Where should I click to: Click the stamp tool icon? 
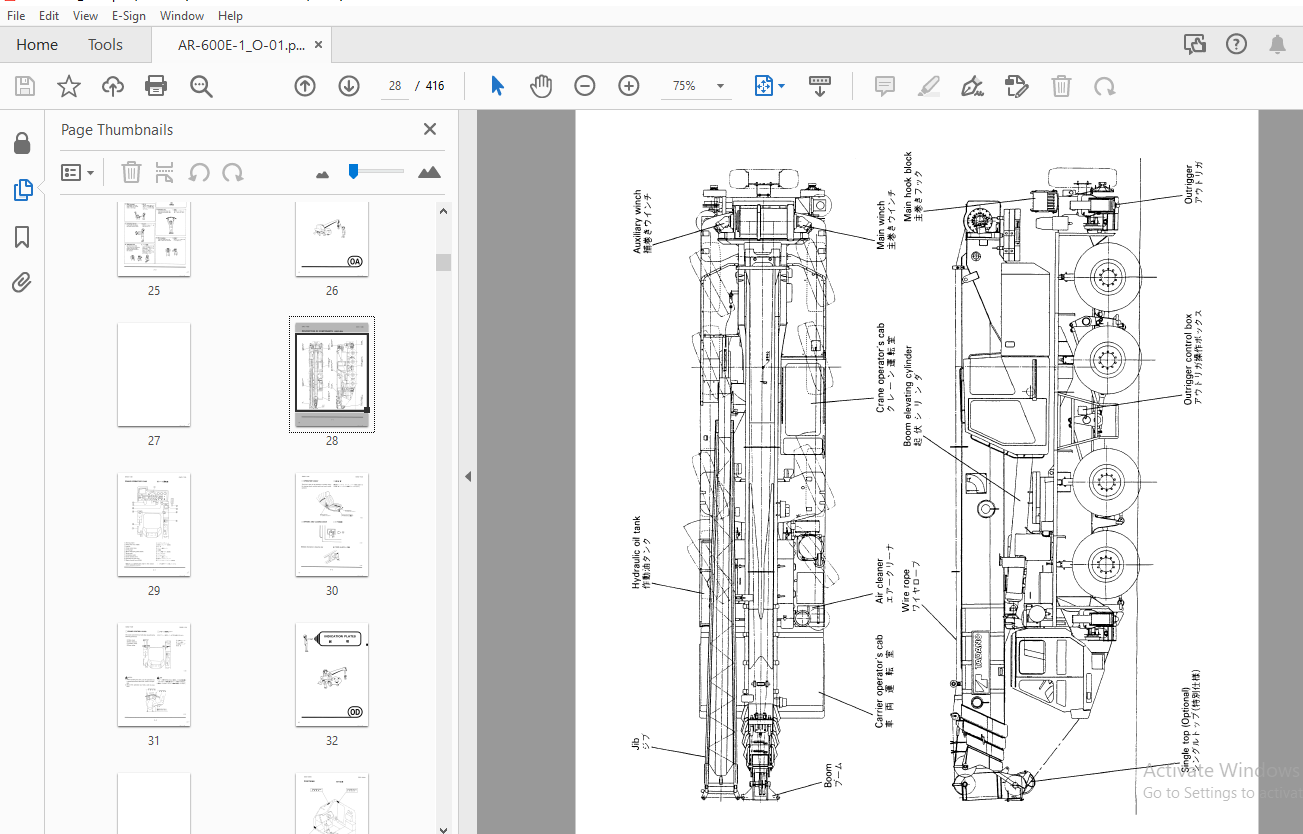pos(1017,86)
